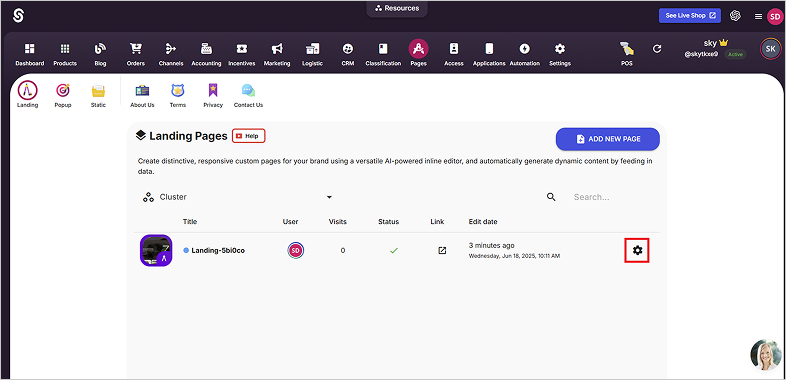Open the Incentives section
The width and height of the screenshot is (786, 380).
click(x=242, y=54)
